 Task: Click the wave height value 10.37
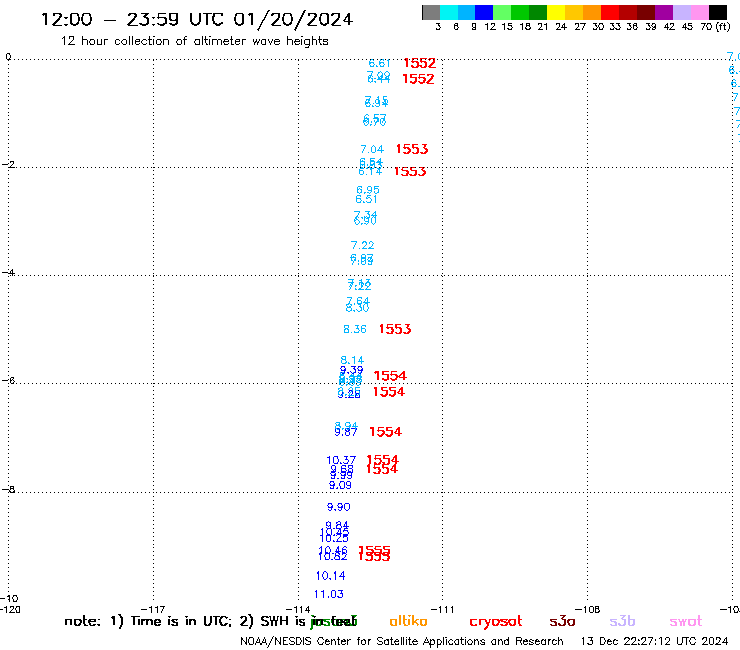point(341,460)
